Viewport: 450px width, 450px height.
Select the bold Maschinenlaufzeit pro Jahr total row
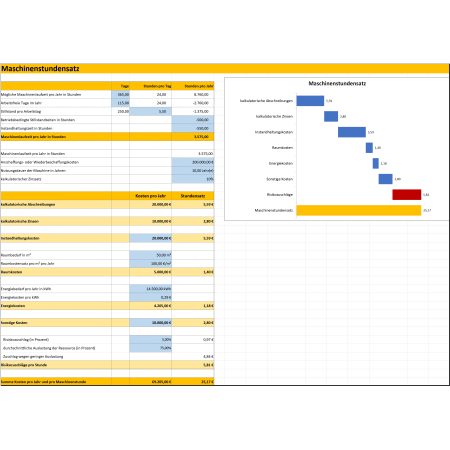[107, 137]
